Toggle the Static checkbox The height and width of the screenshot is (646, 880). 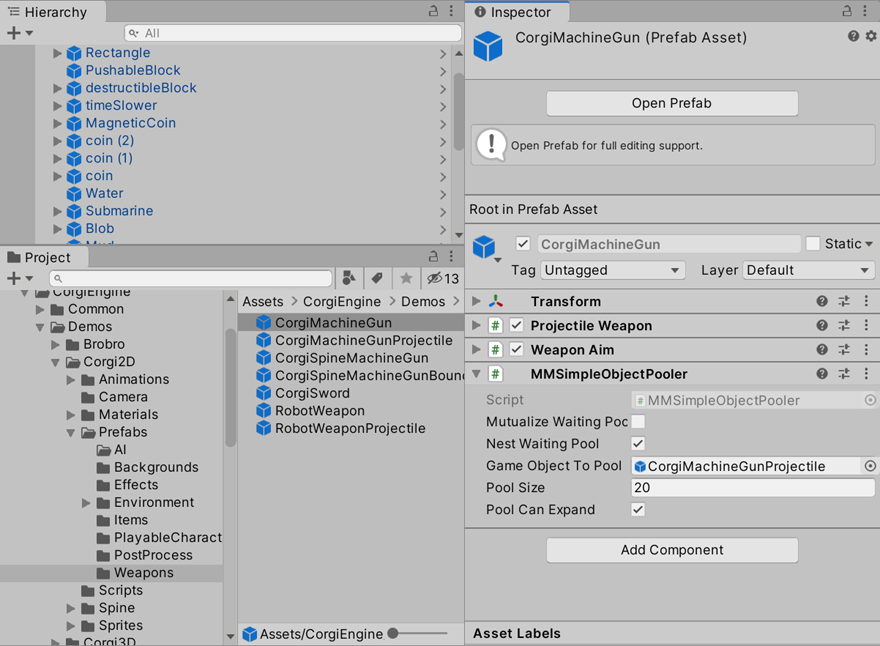point(813,244)
